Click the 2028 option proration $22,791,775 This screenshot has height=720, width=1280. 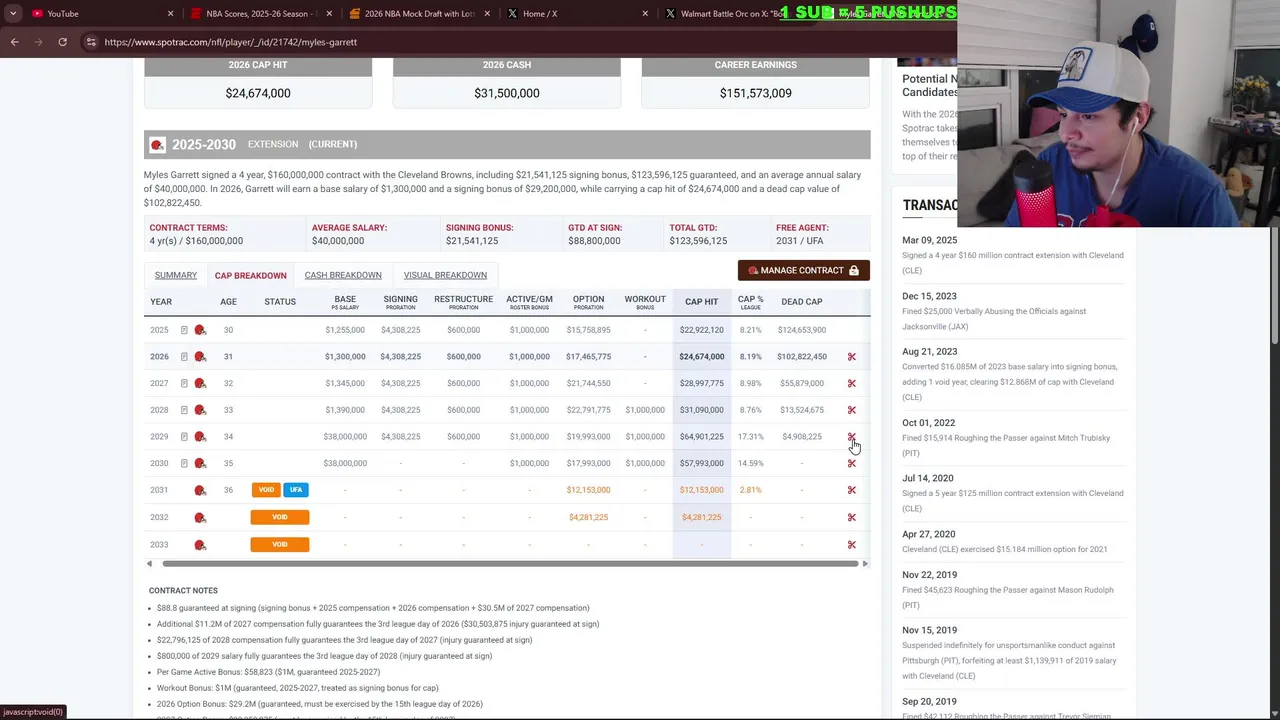588,410
